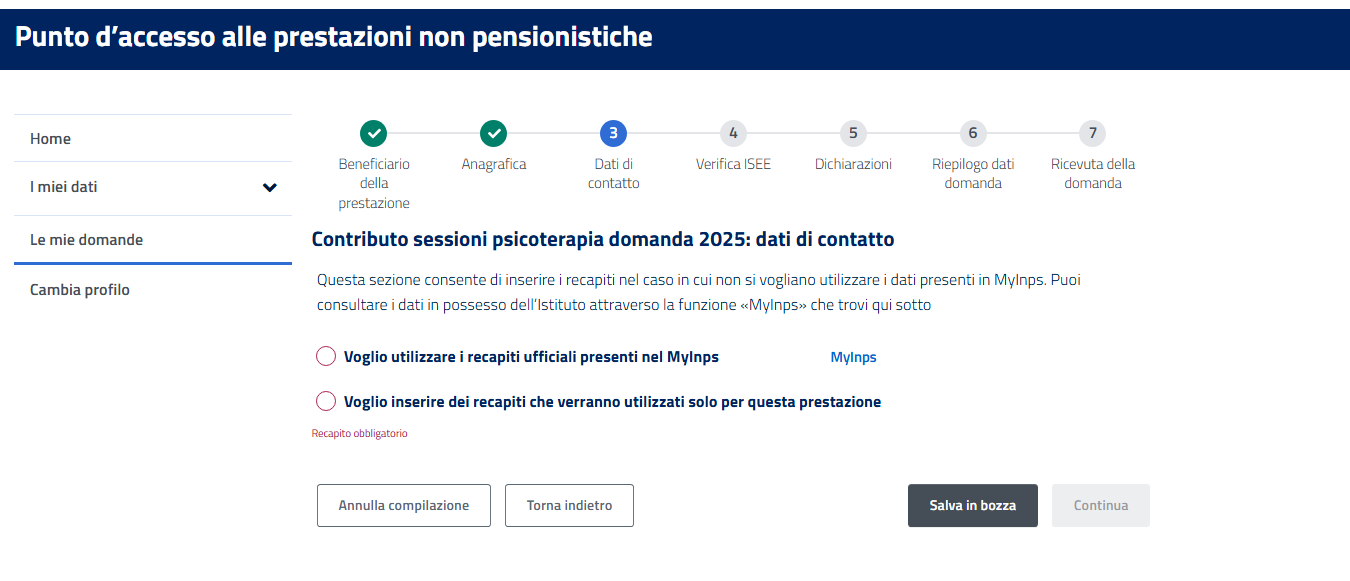Click step 3 Dati di contatto circle

(x=613, y=133)
